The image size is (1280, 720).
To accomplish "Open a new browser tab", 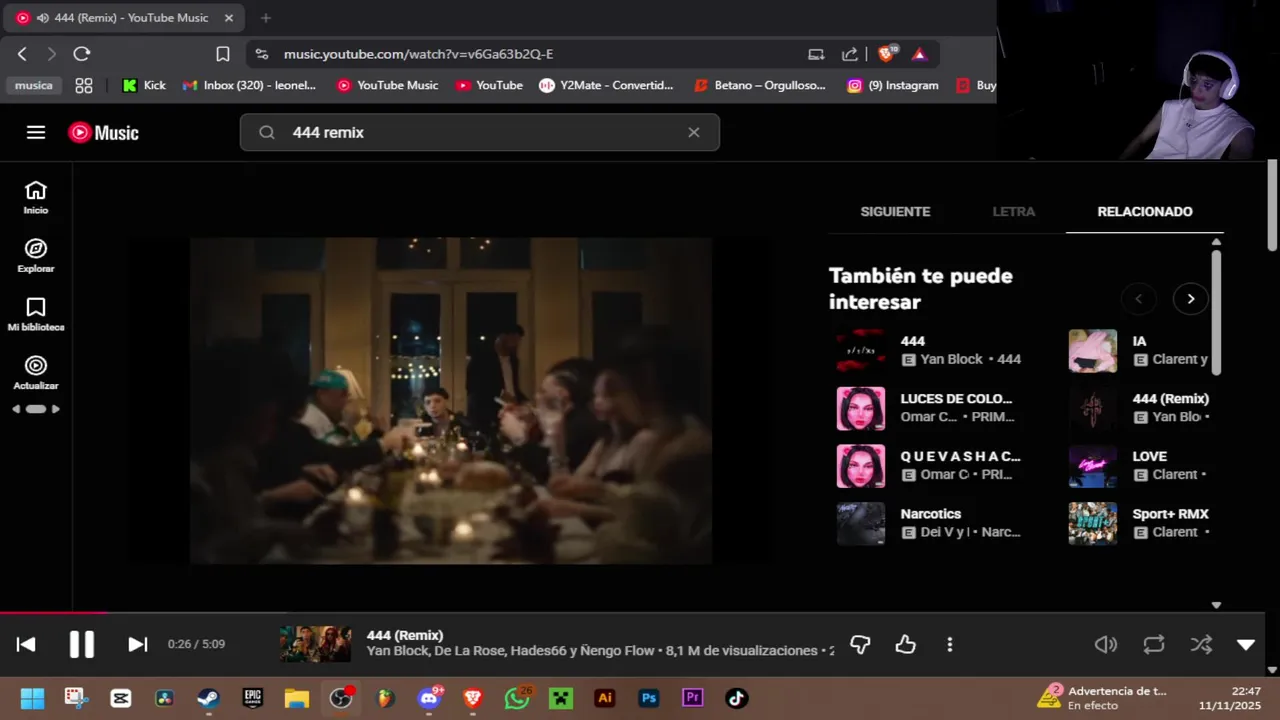I will coord(265,18).
